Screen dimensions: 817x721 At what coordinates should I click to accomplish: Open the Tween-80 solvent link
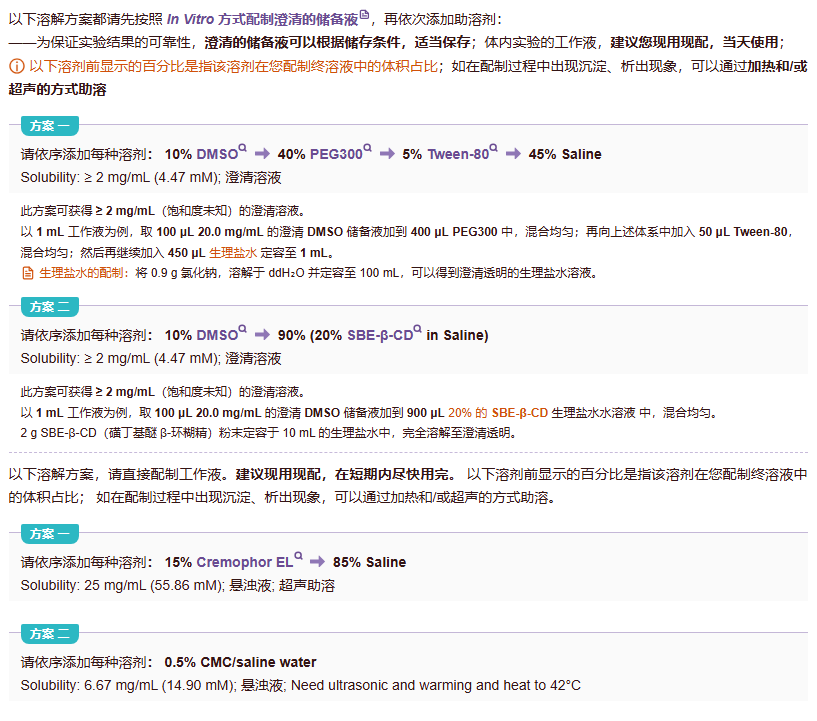pos(458,154)
